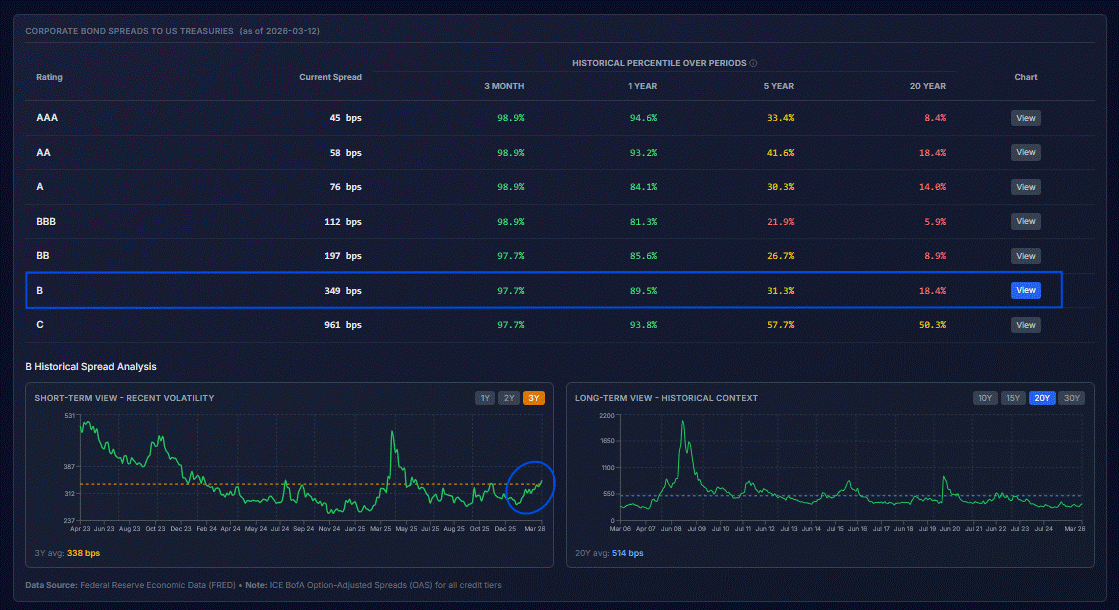Select the 3Y short-term range
Viewport: 1119px width, 610px height.
click(x=534, y=398)
